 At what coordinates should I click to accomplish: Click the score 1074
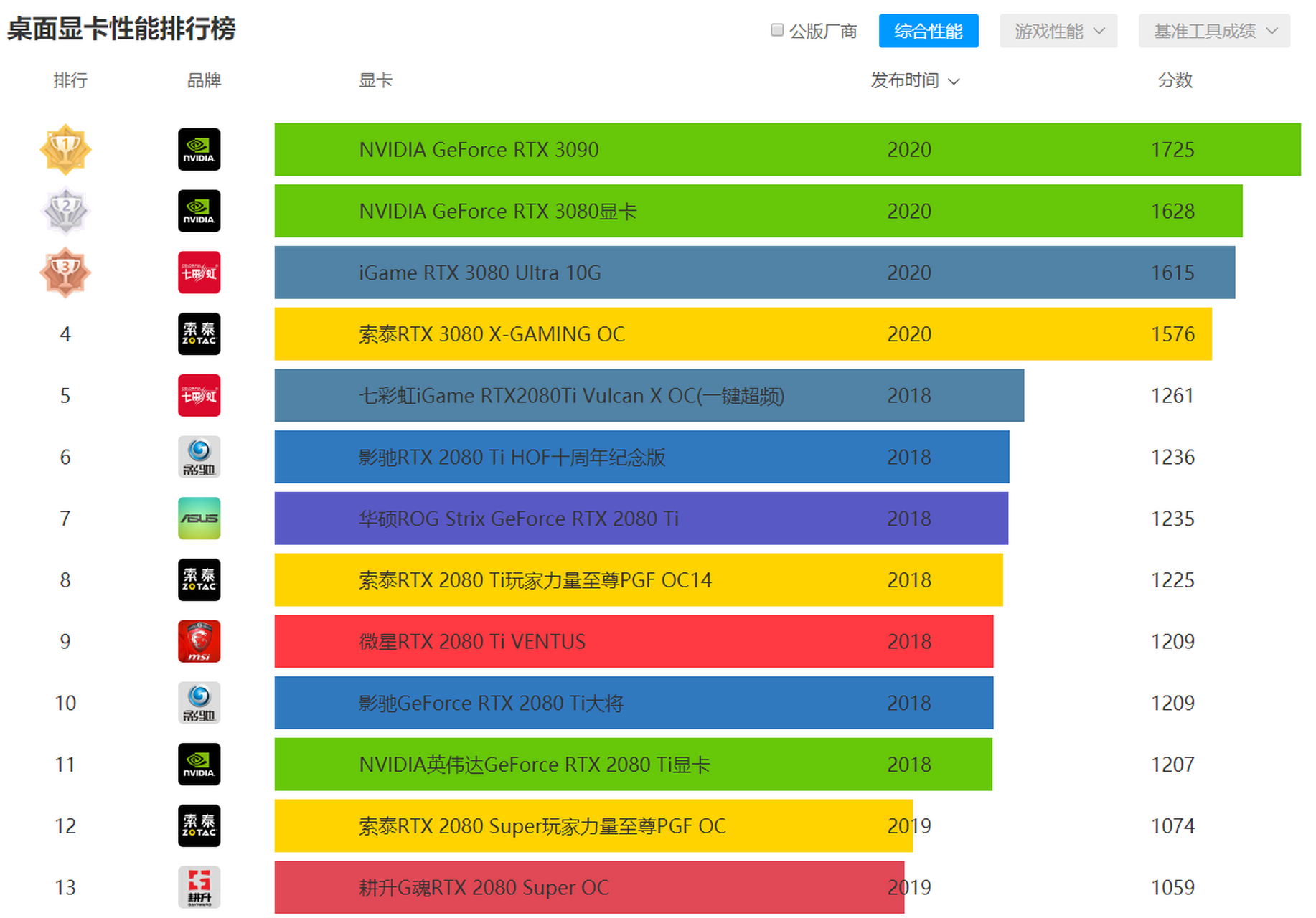1172,826
